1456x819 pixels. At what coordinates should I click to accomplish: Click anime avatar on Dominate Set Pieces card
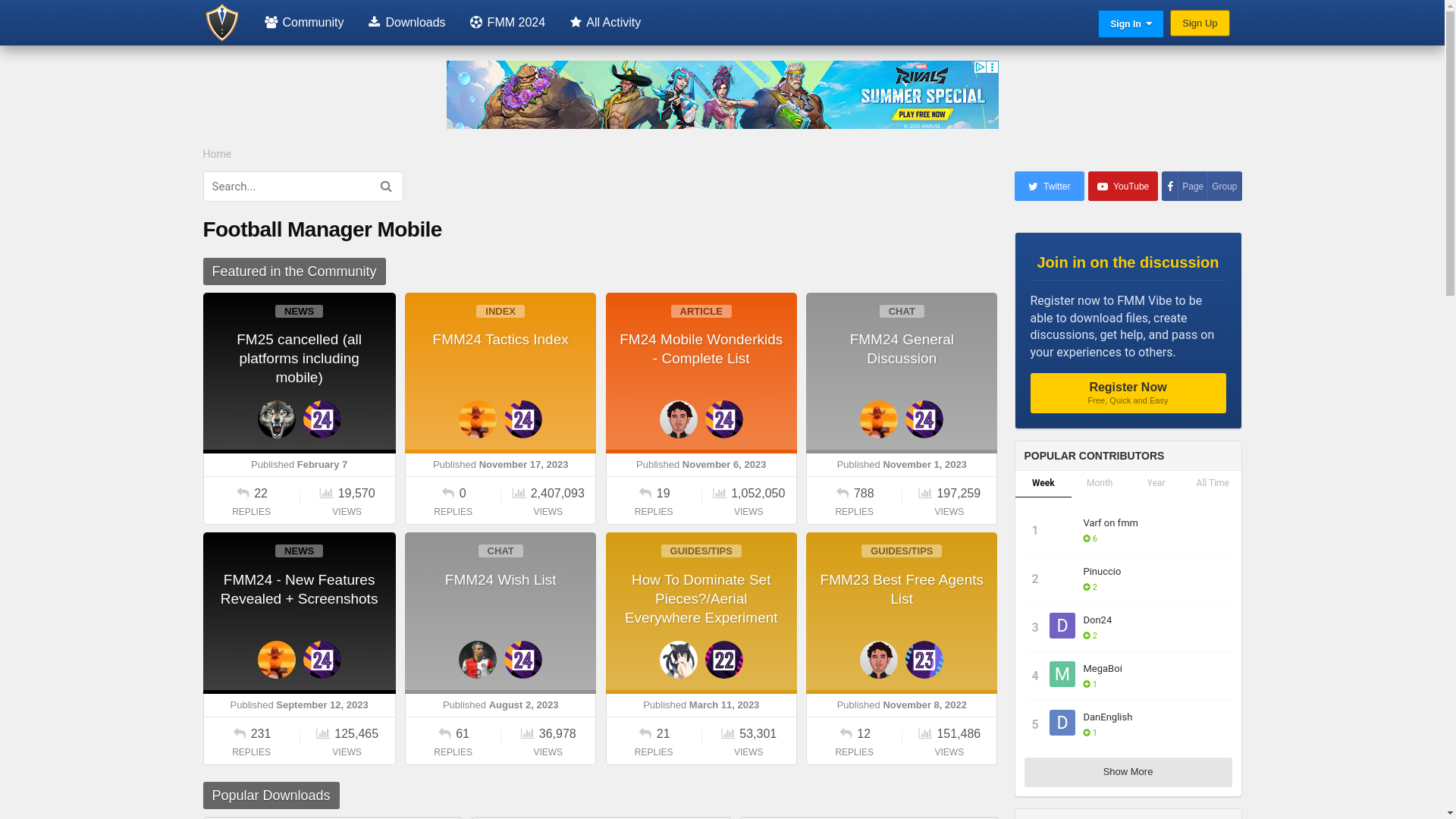point(679,660)
